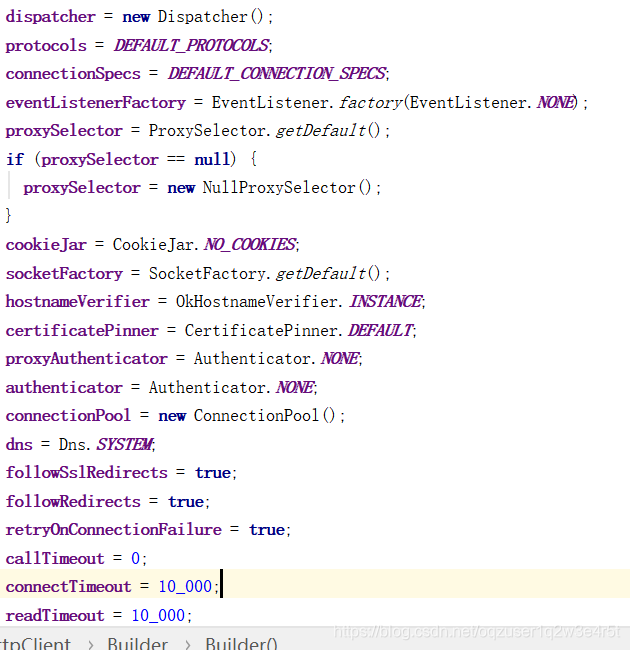
Task: Click the callTimeout value 0
Action: coord(136,558)
